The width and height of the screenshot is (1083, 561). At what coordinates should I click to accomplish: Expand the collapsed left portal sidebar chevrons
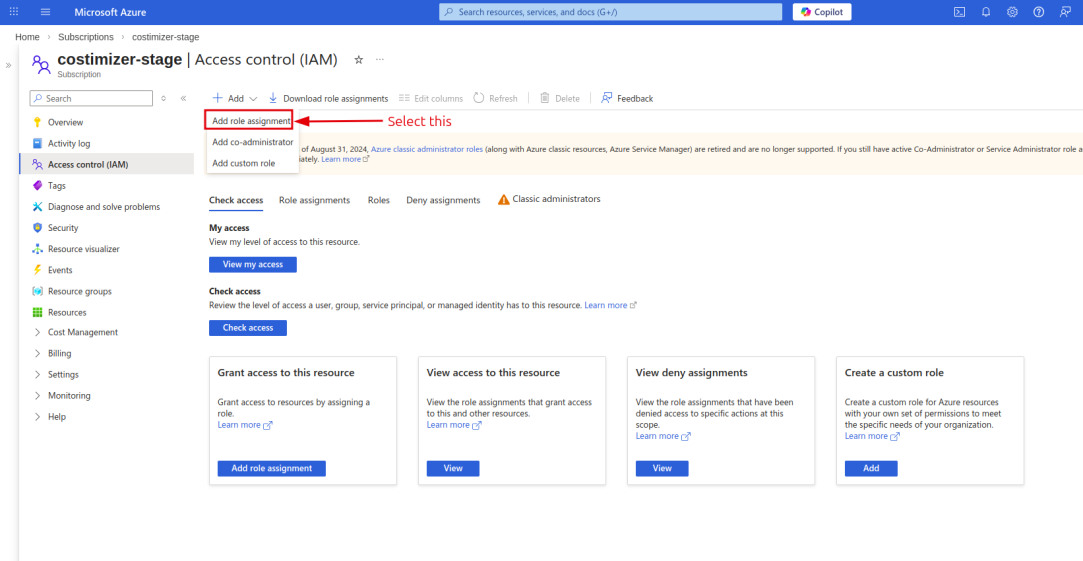pos(8,65)
